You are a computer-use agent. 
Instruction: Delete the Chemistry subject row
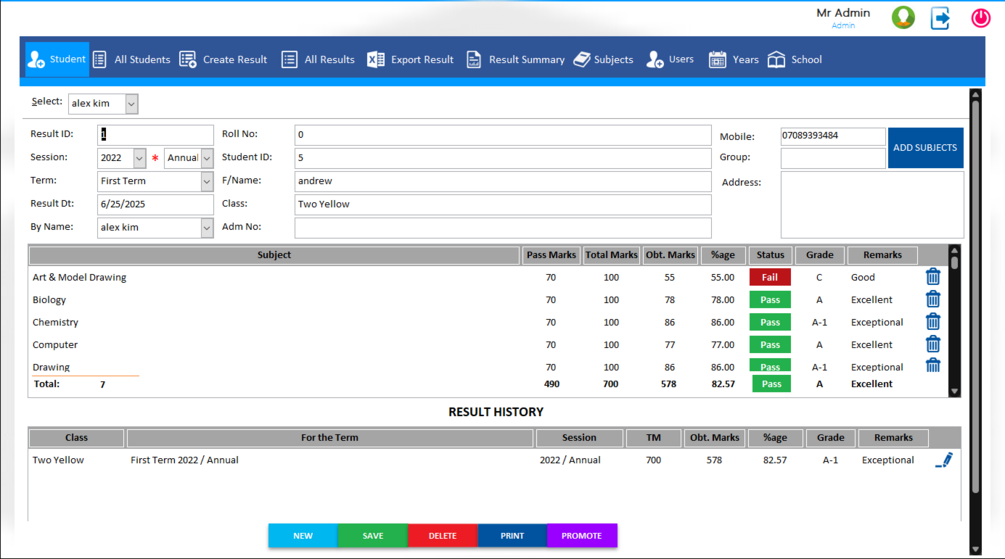point(933,322)
